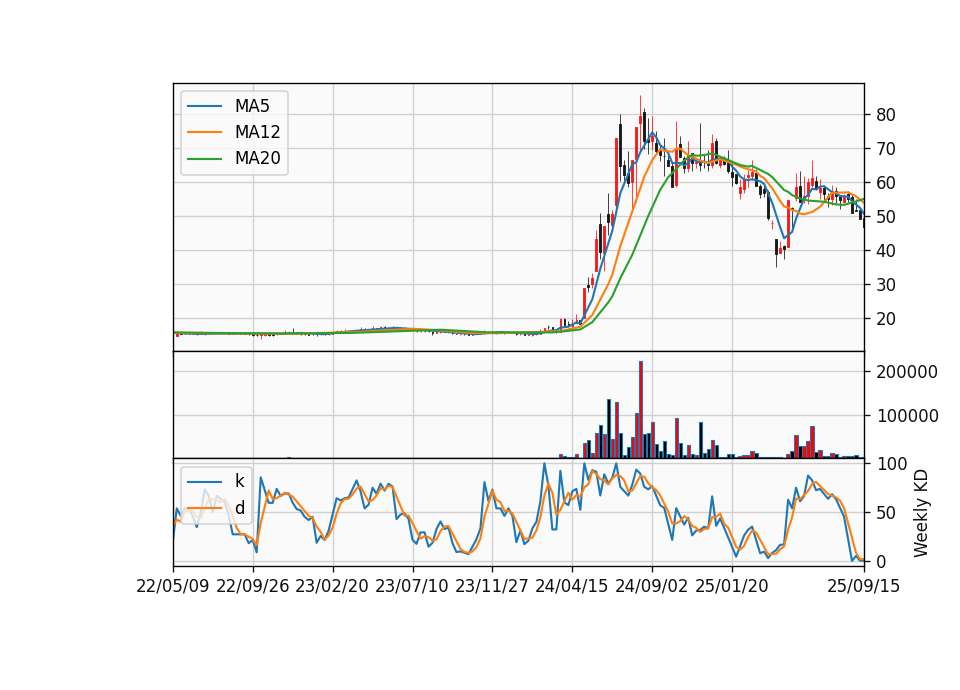Screen dimensions: 960x690
Task: Click the 23/07/10 date tick label
Action: click(x=412, y=586)
